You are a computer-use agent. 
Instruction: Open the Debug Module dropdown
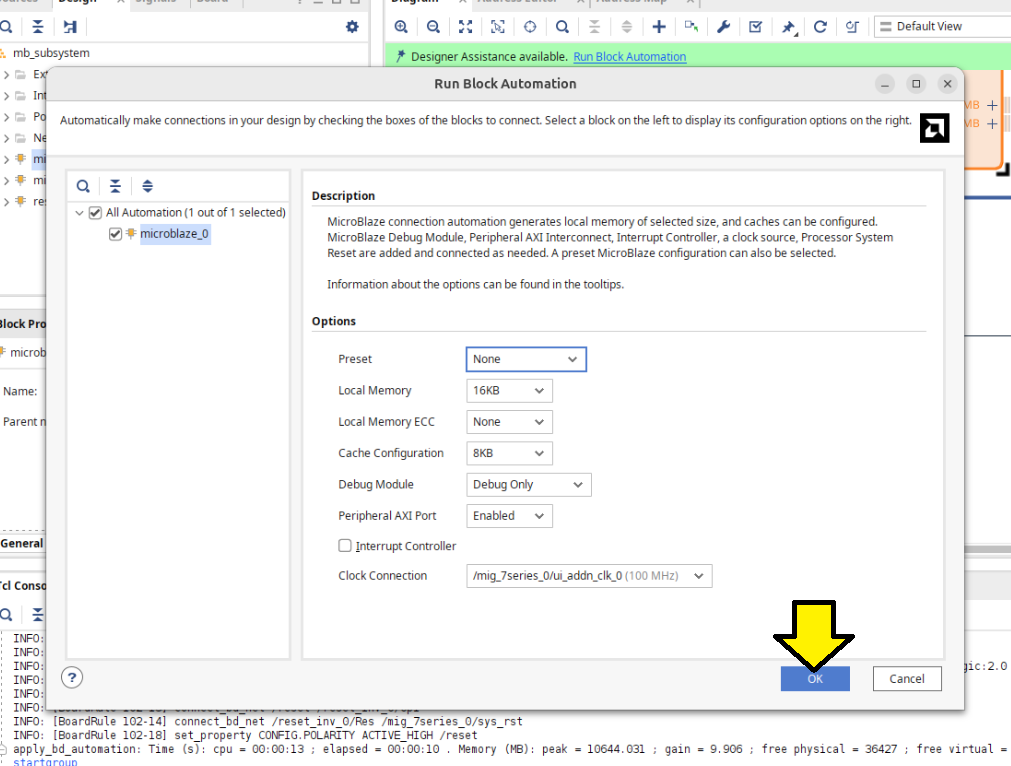(529, 485)
